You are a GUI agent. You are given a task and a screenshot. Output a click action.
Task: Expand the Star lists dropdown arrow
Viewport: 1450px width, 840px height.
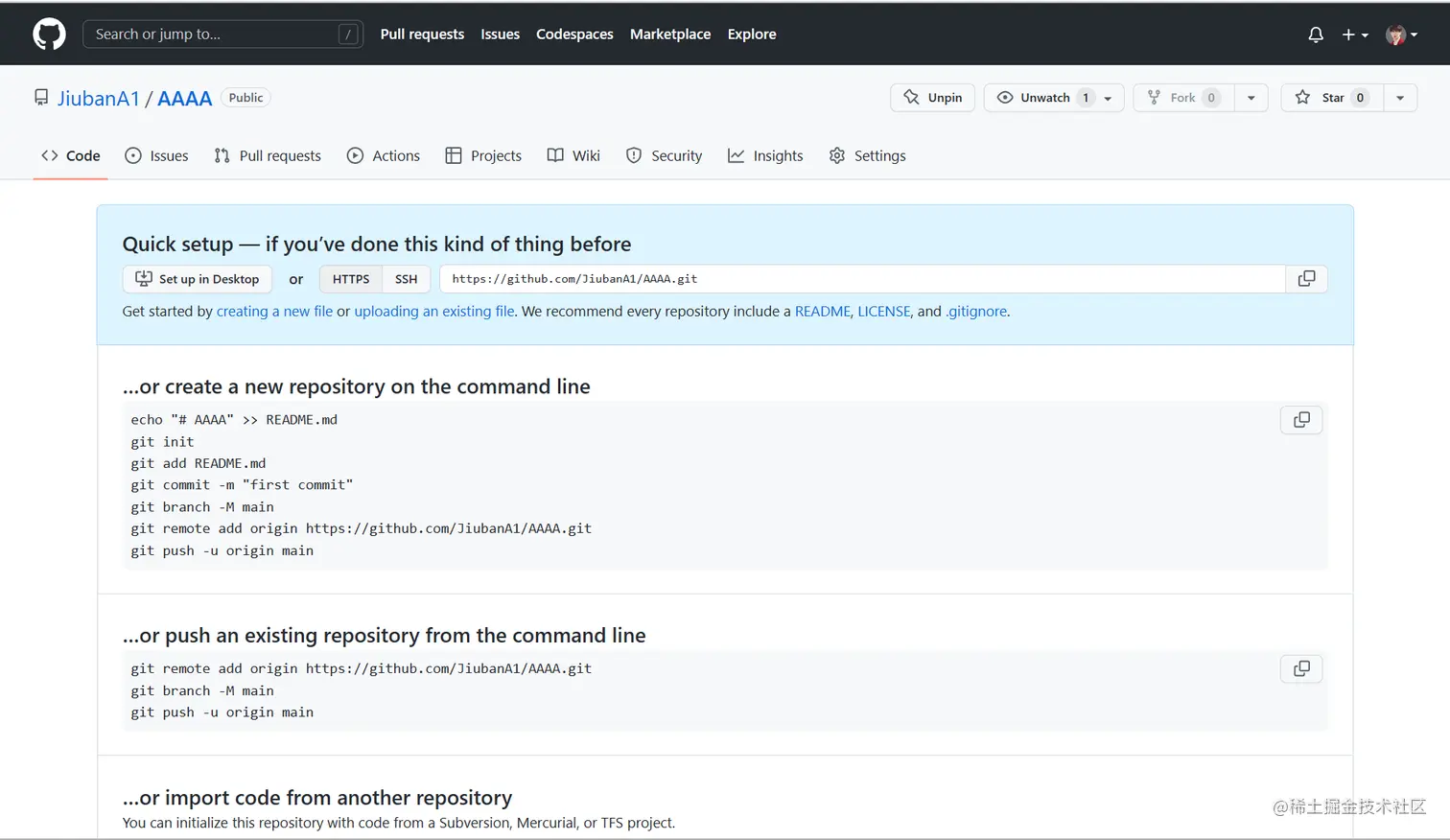click(x=1400, y=98)
